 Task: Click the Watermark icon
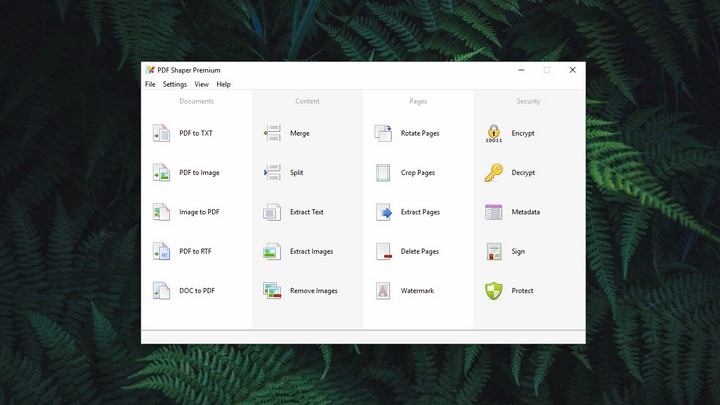click(383, 291)
